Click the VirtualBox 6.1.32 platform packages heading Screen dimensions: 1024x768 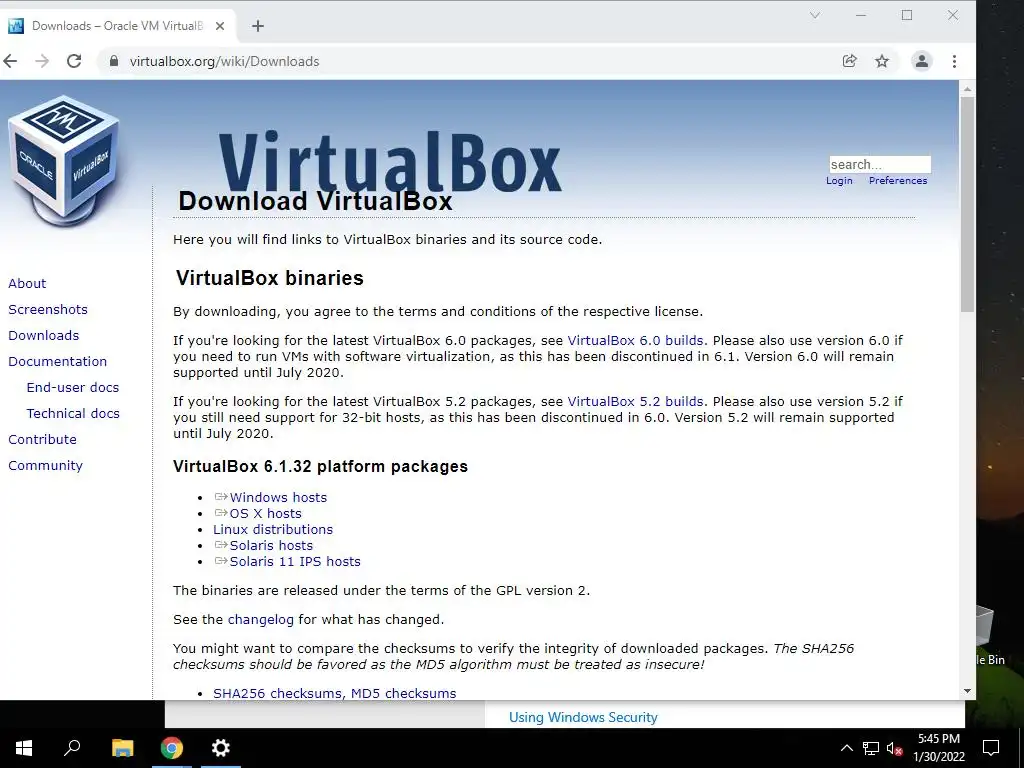pyautogui.click(x=321, y=466)
